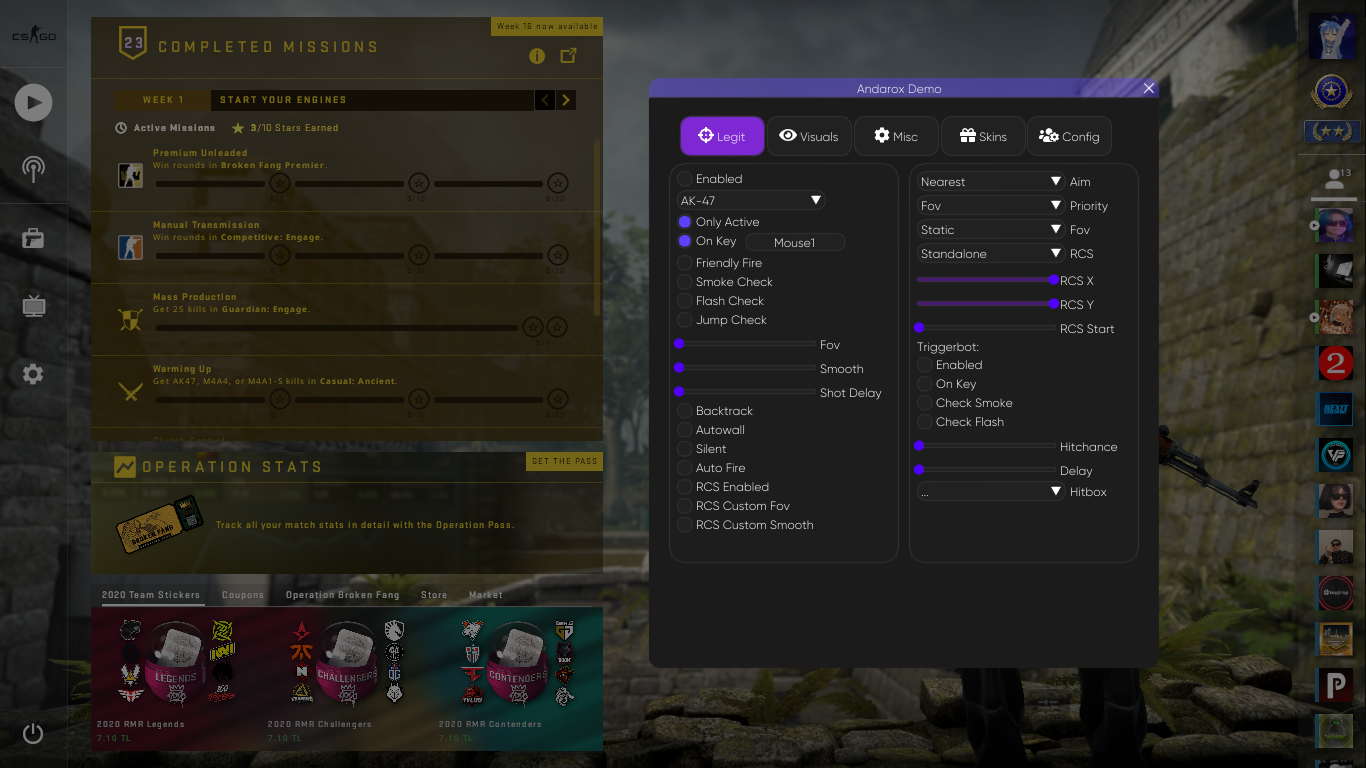The image size is (1366, 768).
Task: Enable Flash Check option
Action: pos(685,301)
